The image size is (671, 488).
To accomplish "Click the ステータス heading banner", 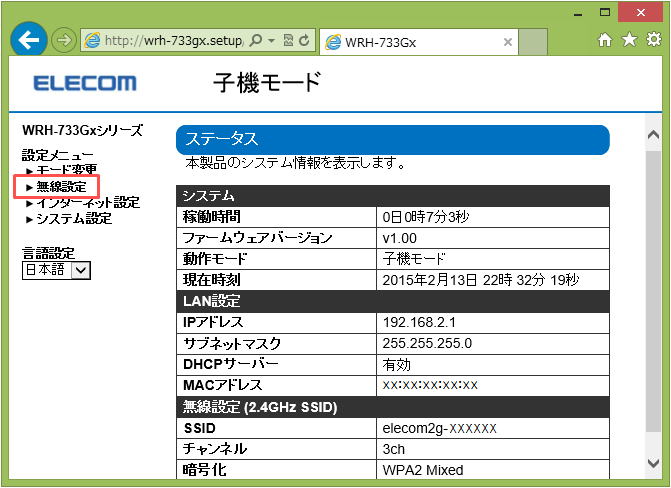I will click(393, 140).
